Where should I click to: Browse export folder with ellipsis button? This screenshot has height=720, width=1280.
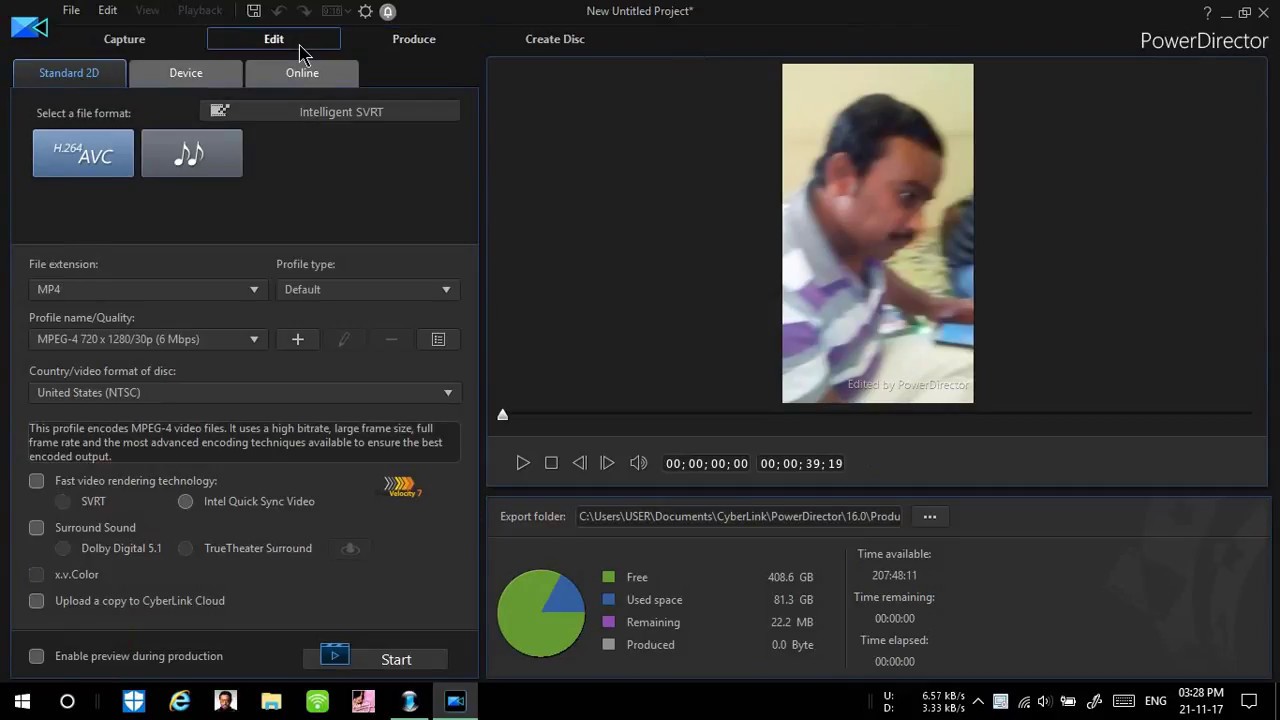coord(930,517)
